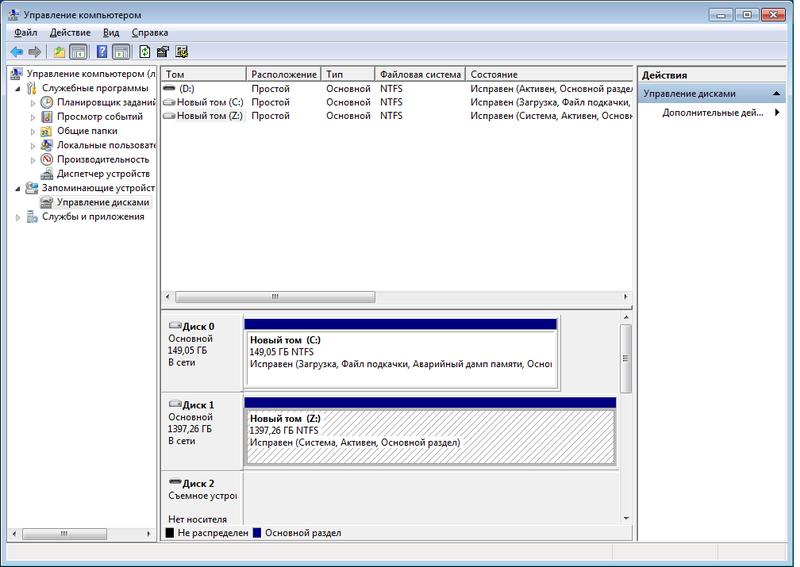Click the Запоминающие устройства icon
Image resolution: width=800 pixels, height=567 pixels.
(32, 188)
